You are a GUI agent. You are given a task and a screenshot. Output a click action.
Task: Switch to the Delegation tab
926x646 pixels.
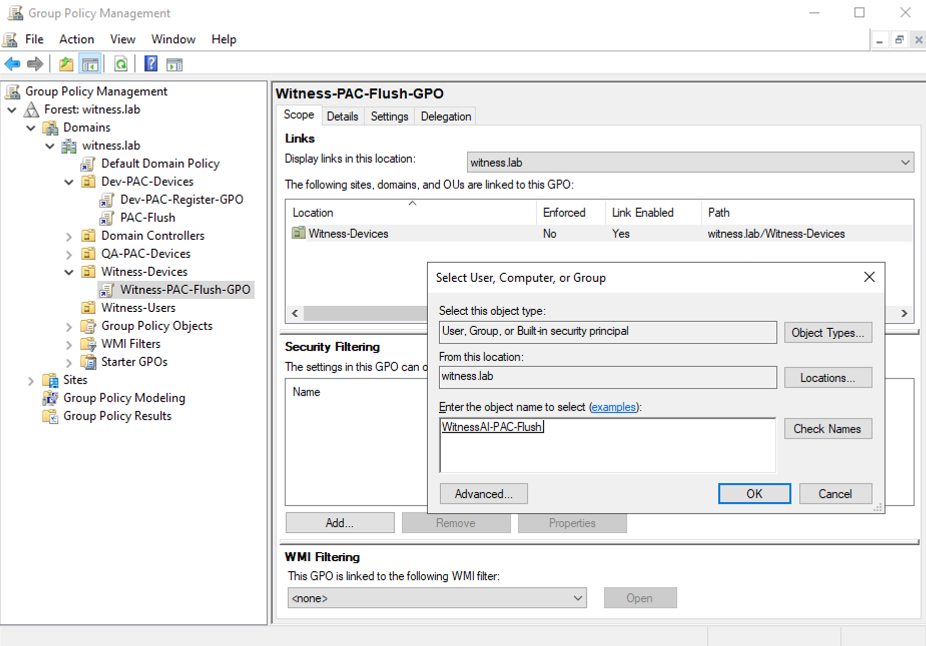click(x=446, y=116)
